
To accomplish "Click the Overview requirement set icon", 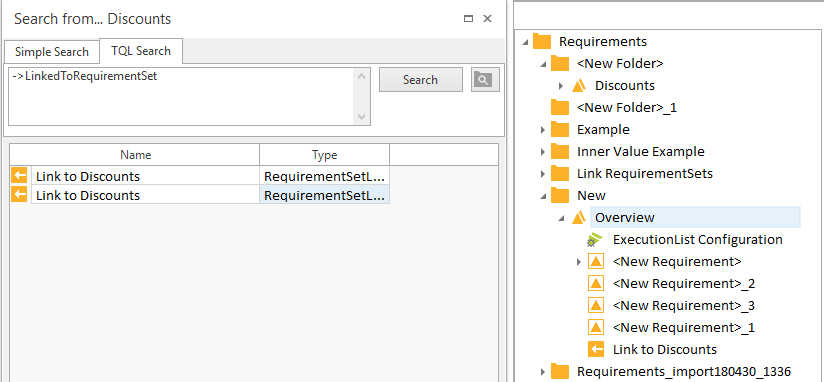I will [579, 217].
